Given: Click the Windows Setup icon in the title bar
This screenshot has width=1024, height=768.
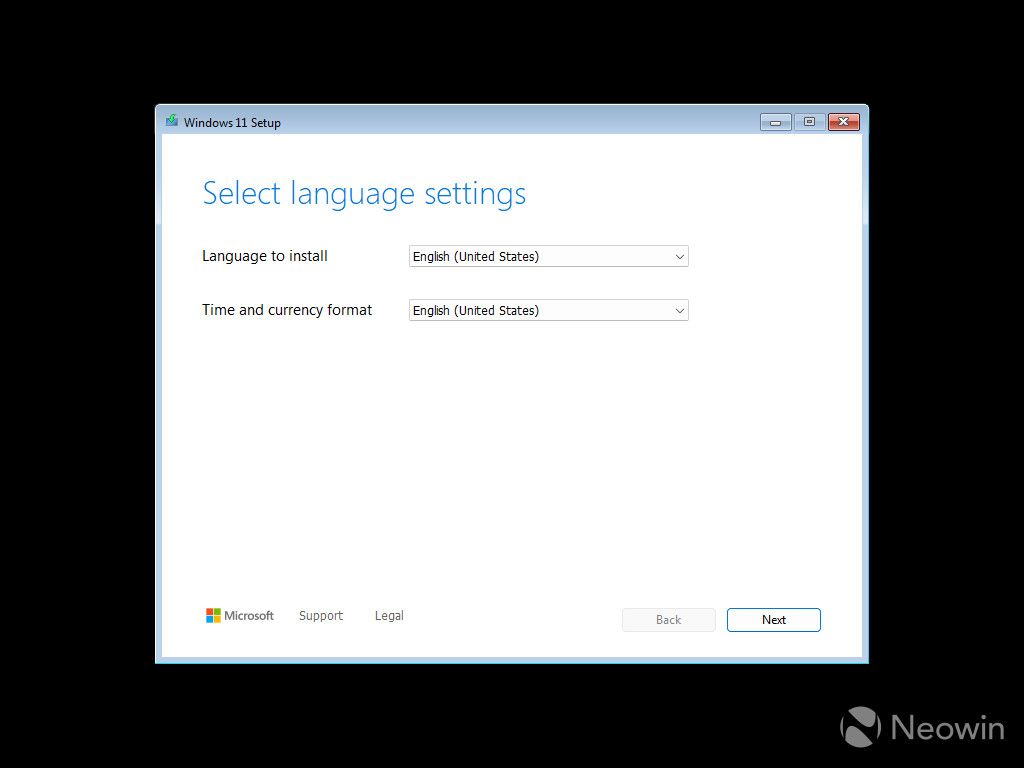Looking at the screenshot, I should pos(171,121).
